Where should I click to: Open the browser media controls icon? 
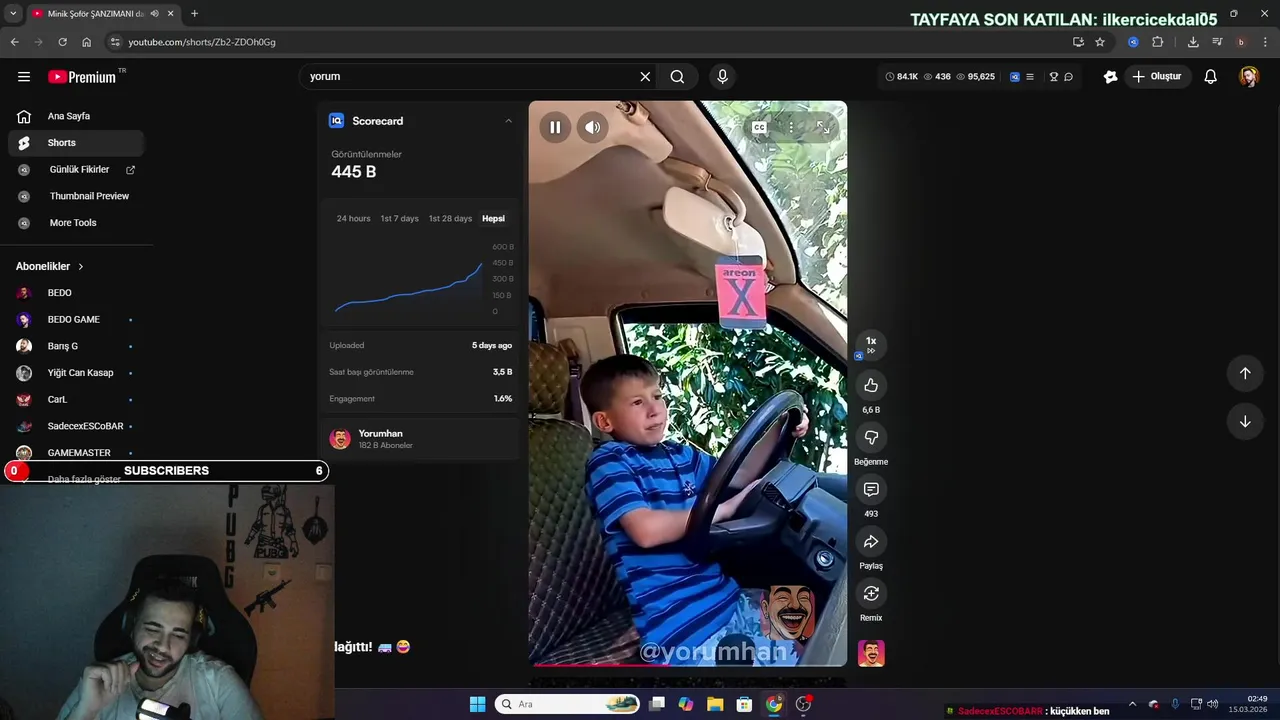point(1217,42)
